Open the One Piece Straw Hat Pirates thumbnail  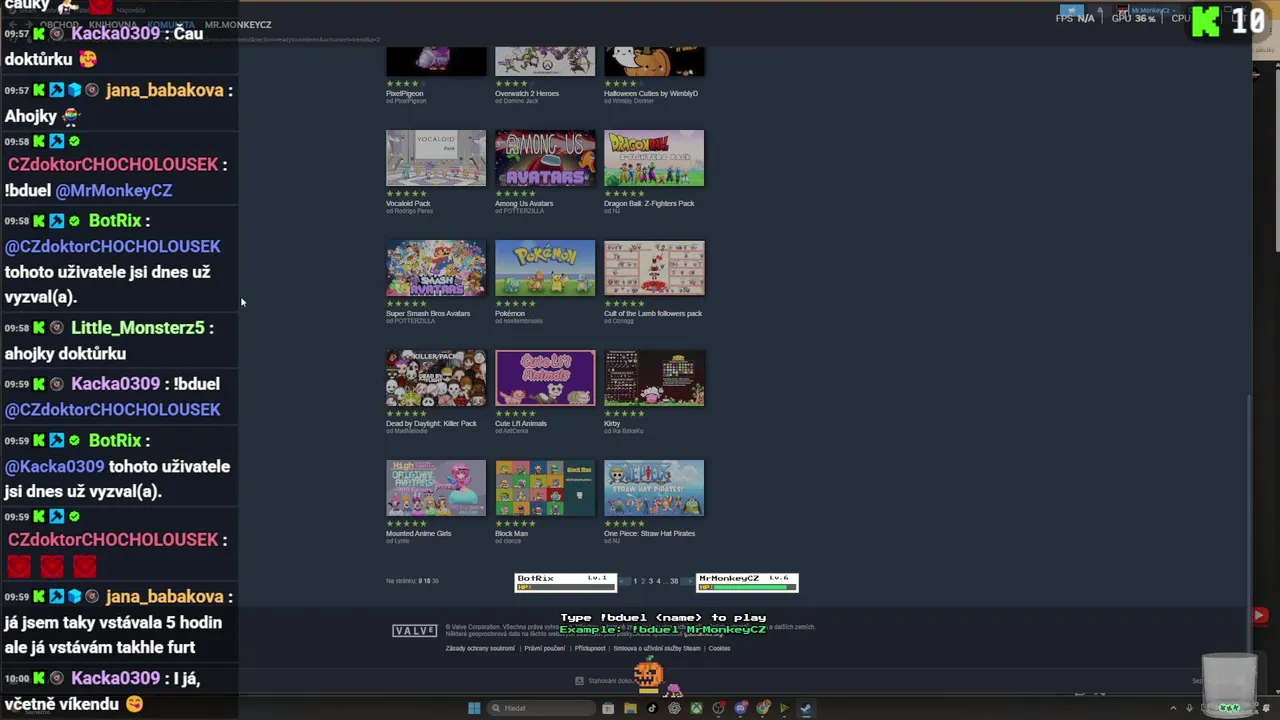[654, 488]
